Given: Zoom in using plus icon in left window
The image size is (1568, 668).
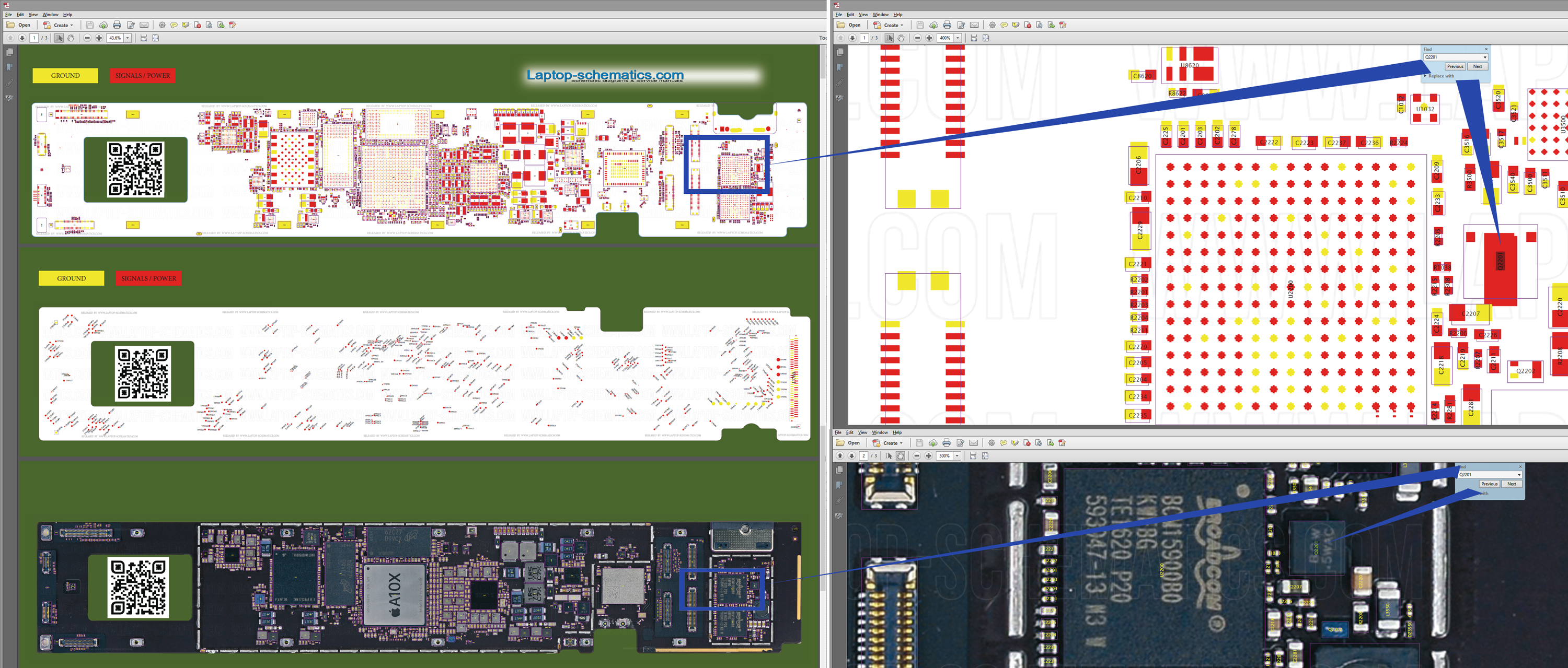Looking at the screenshot, I should pos(99,38).
